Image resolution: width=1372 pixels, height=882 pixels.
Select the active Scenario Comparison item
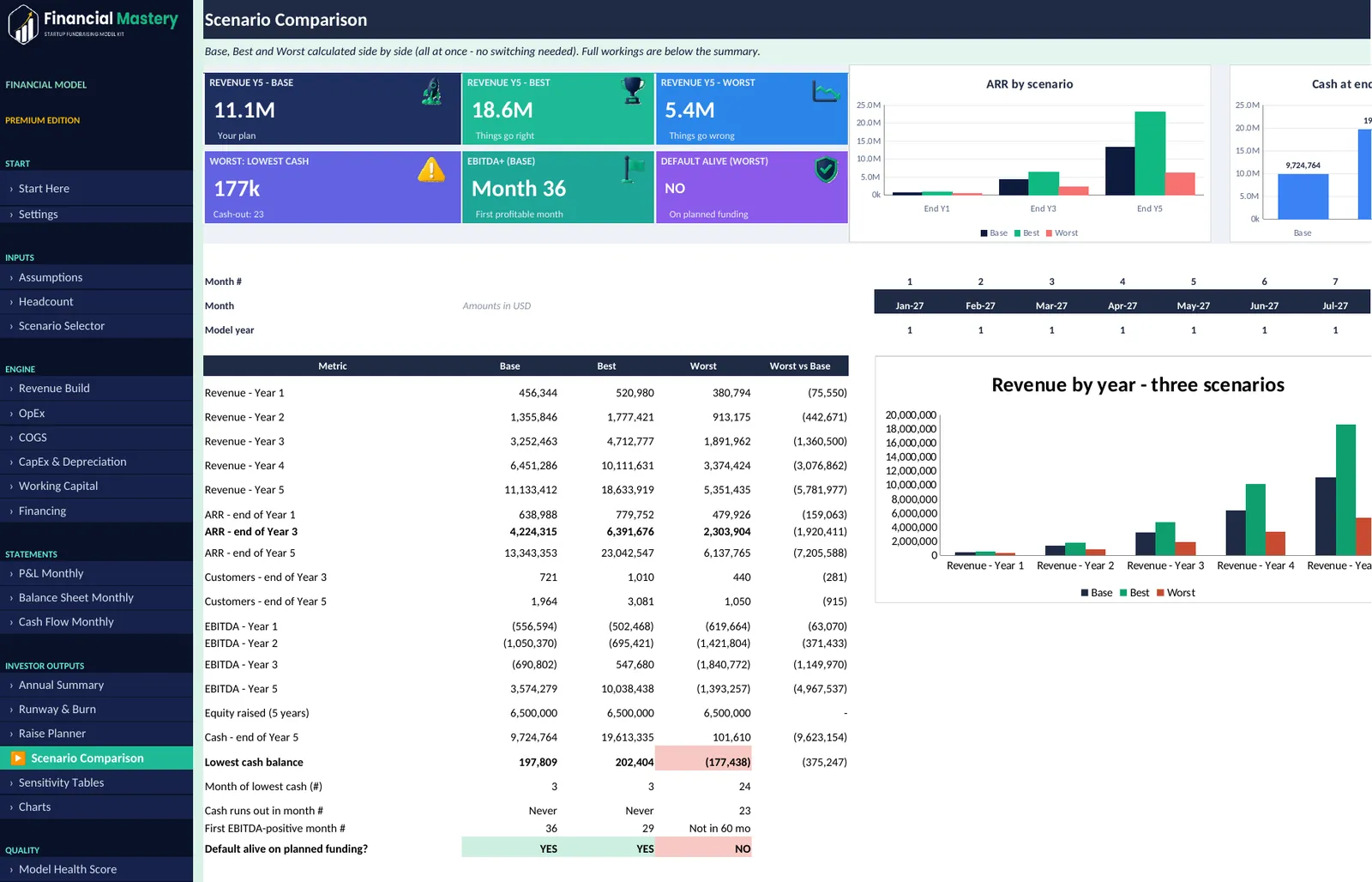pyautogui.click(x=96, y=758)
